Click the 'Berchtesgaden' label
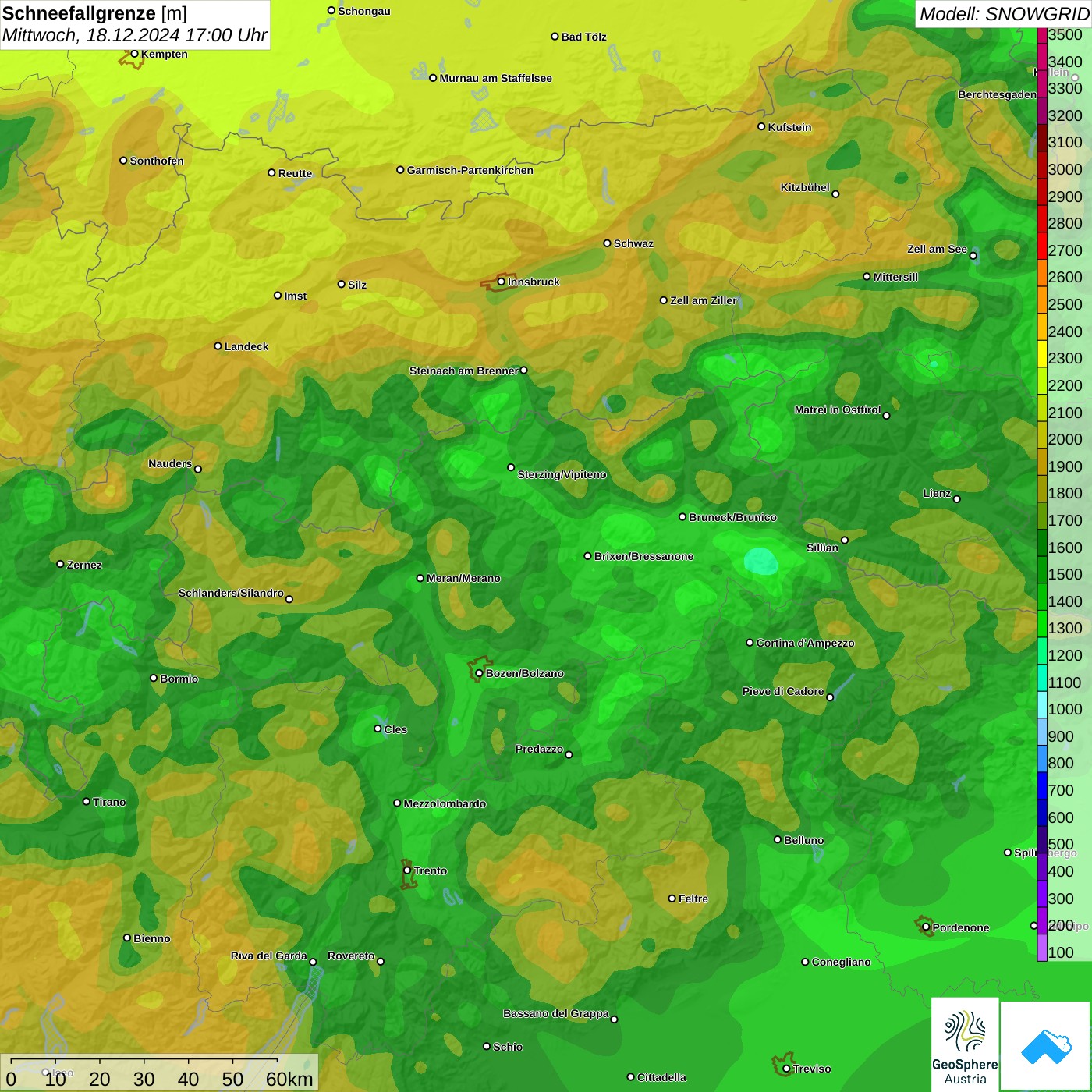1092x1092 pixels. (x=997, y=94)
